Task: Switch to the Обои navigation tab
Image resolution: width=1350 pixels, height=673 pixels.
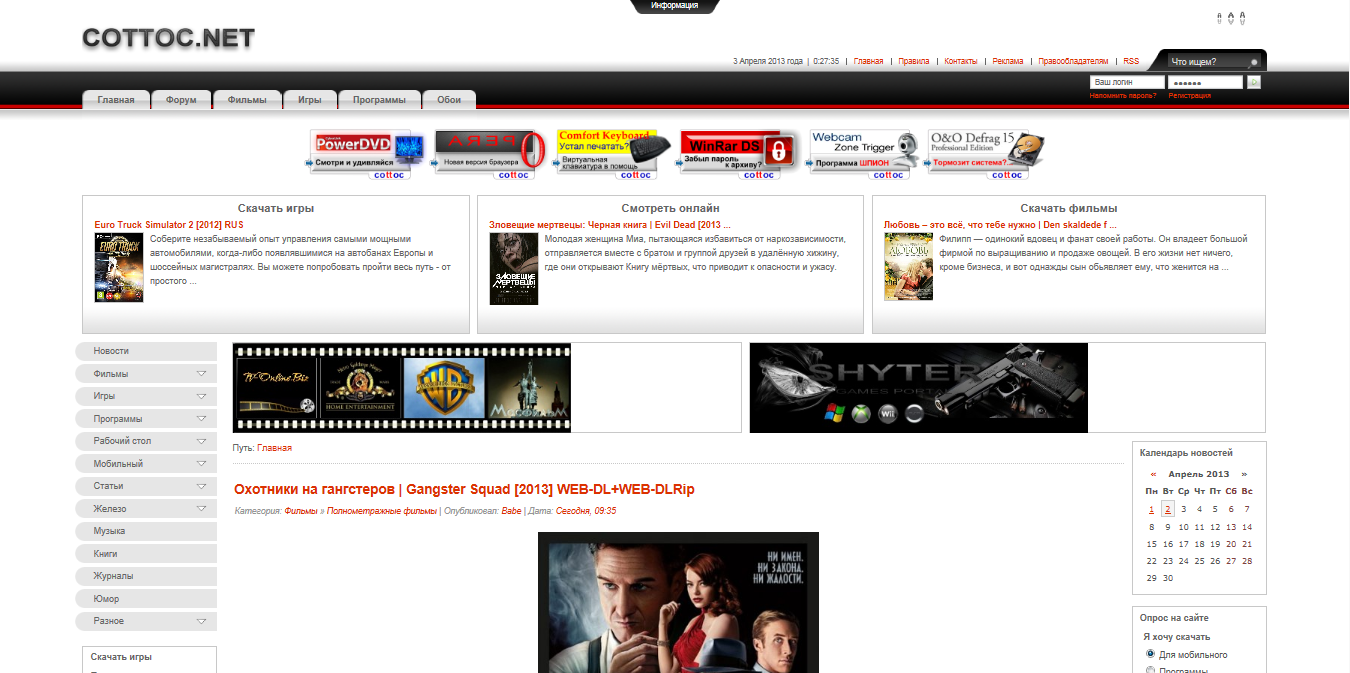Action: pyautogui.click(x=449, y=100)
